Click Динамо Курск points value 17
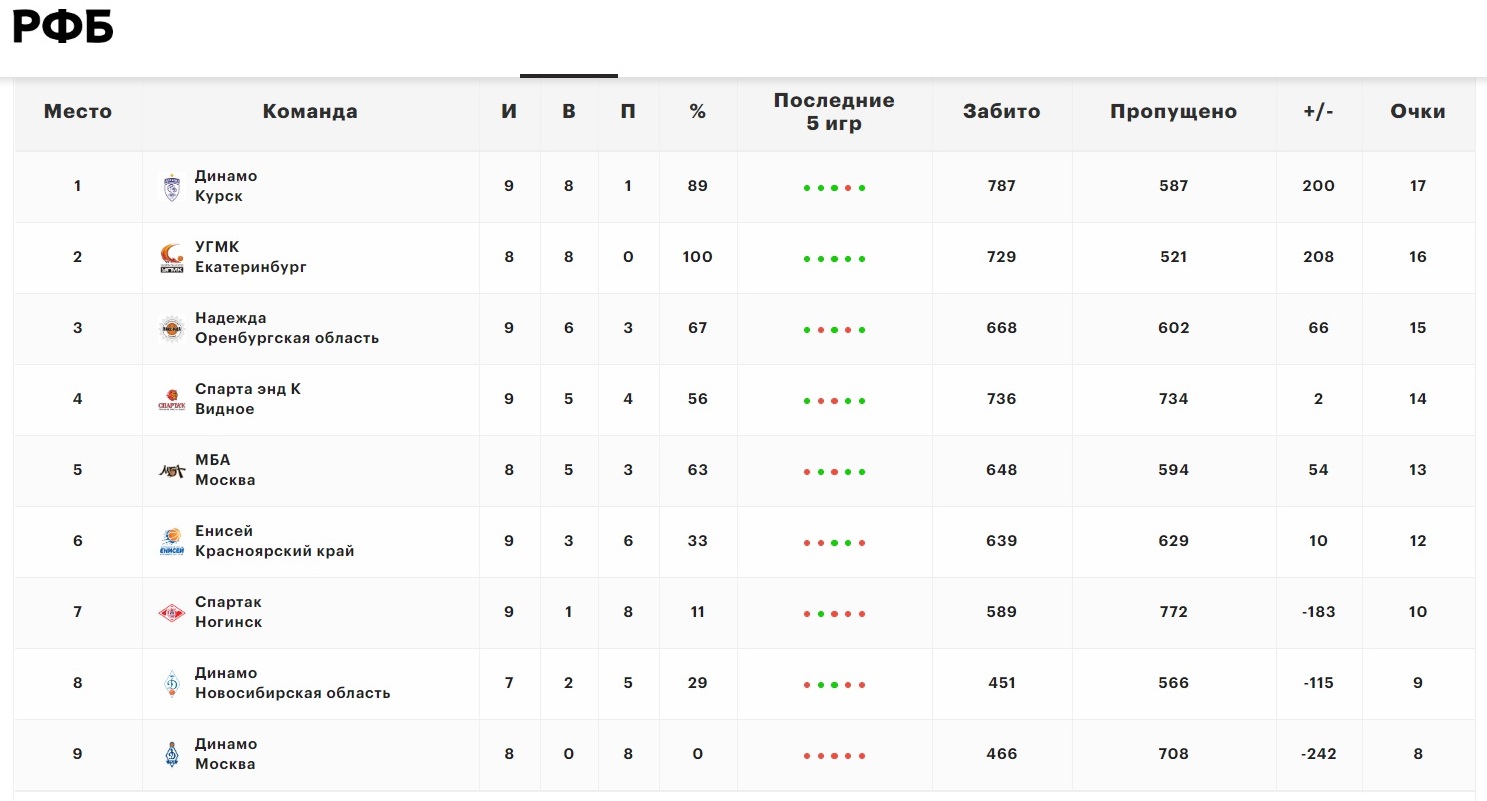1487x801 pixels. click(x=1418, y=186)
